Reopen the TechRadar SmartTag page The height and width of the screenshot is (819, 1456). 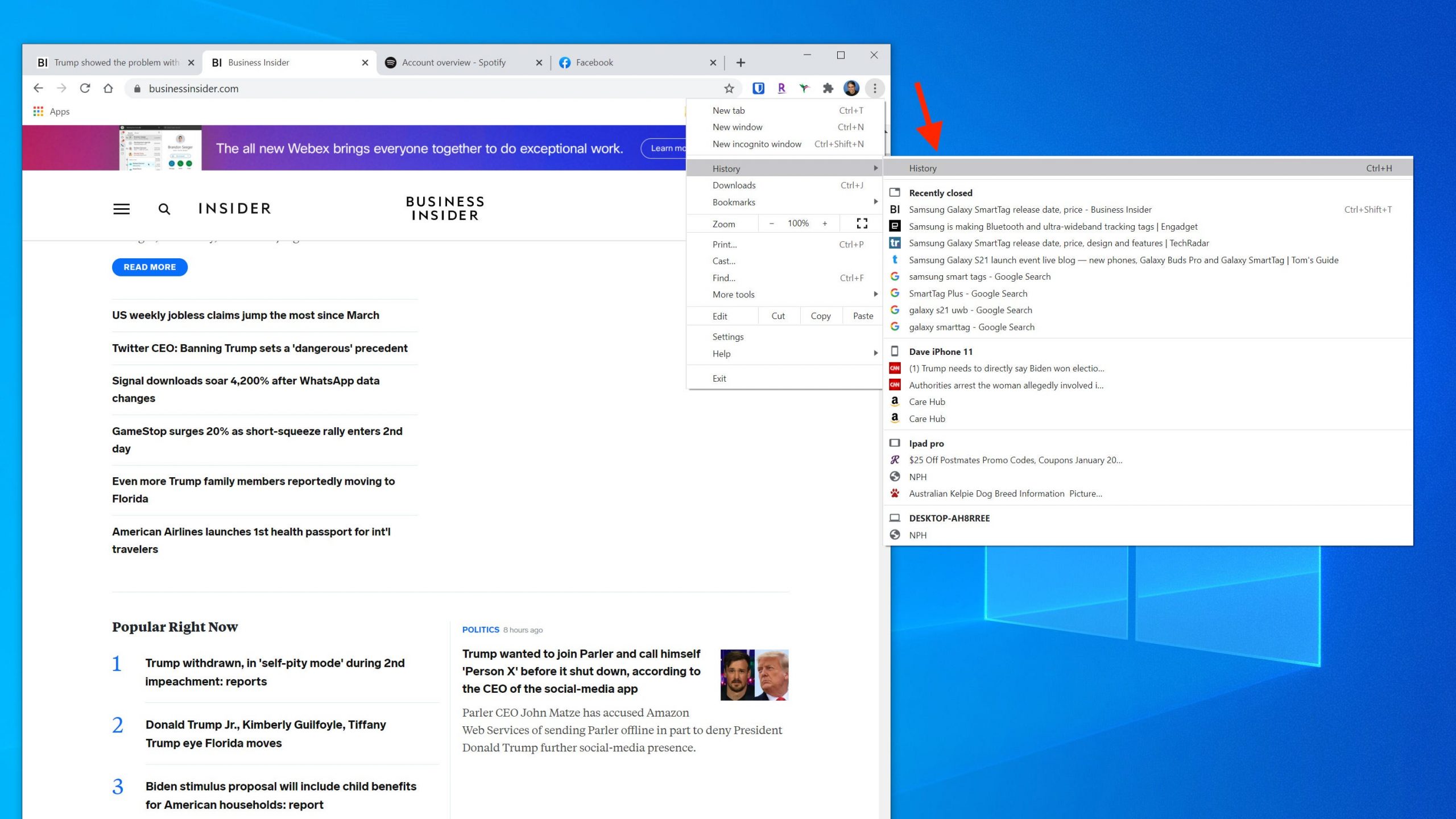(1148, 243)
